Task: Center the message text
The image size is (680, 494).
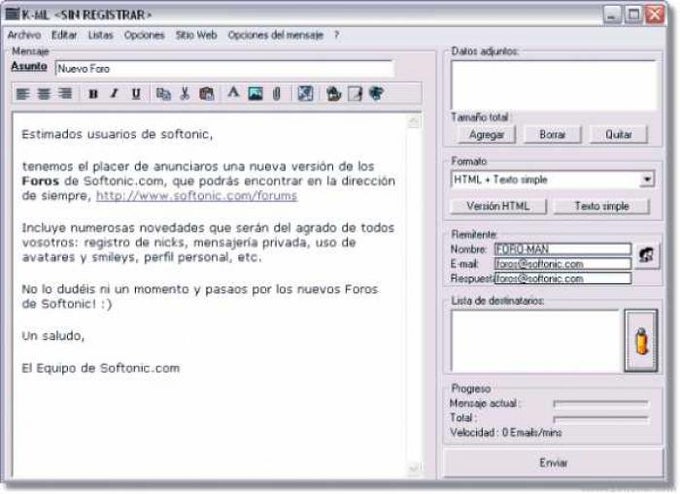Action: [44, 94]
